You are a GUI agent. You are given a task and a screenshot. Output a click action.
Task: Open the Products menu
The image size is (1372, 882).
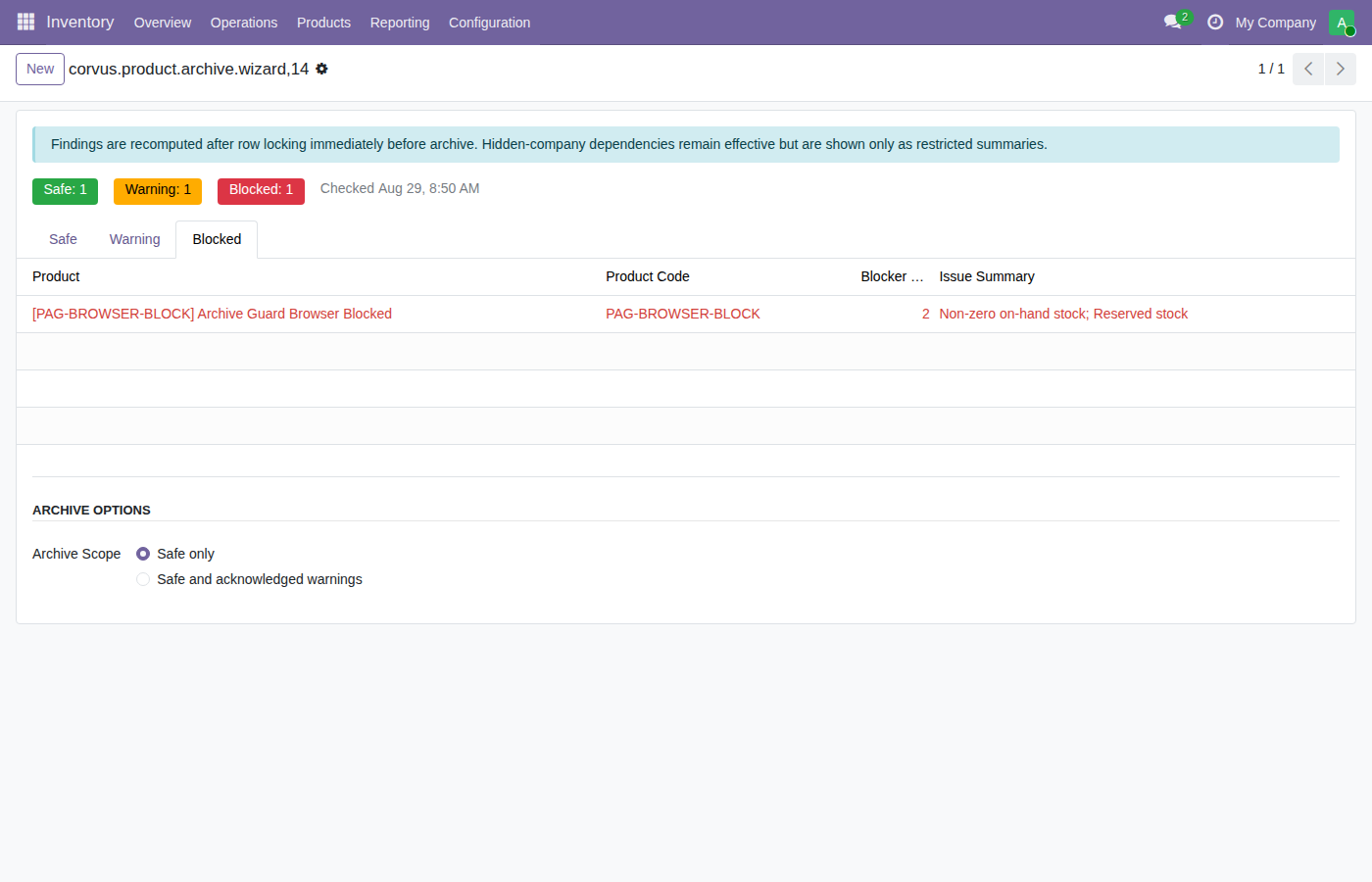[x=323, y=23]
